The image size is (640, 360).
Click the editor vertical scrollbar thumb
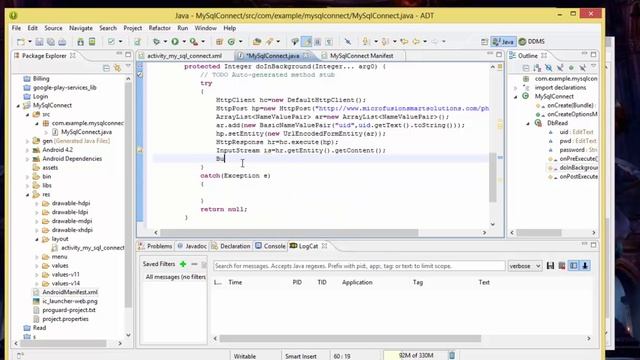tap(493, 178)
